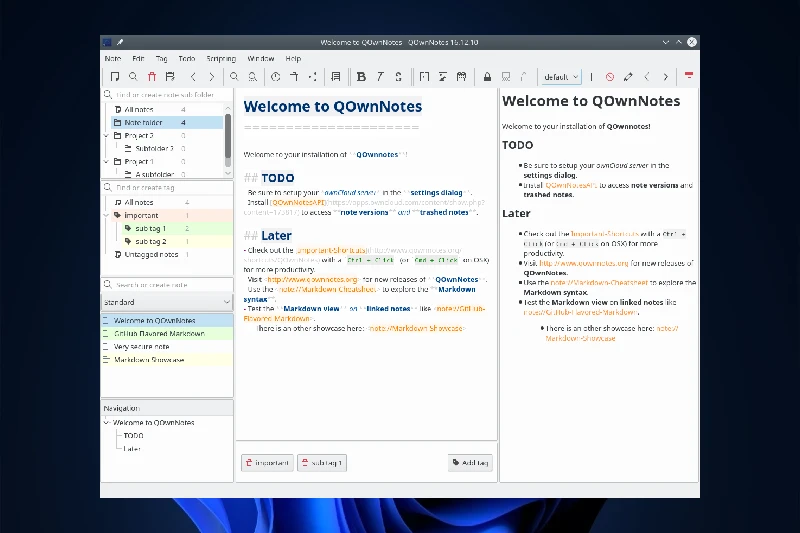Click the Insert link toolbar icon
800x533 pixels.
tap(424, 77)
